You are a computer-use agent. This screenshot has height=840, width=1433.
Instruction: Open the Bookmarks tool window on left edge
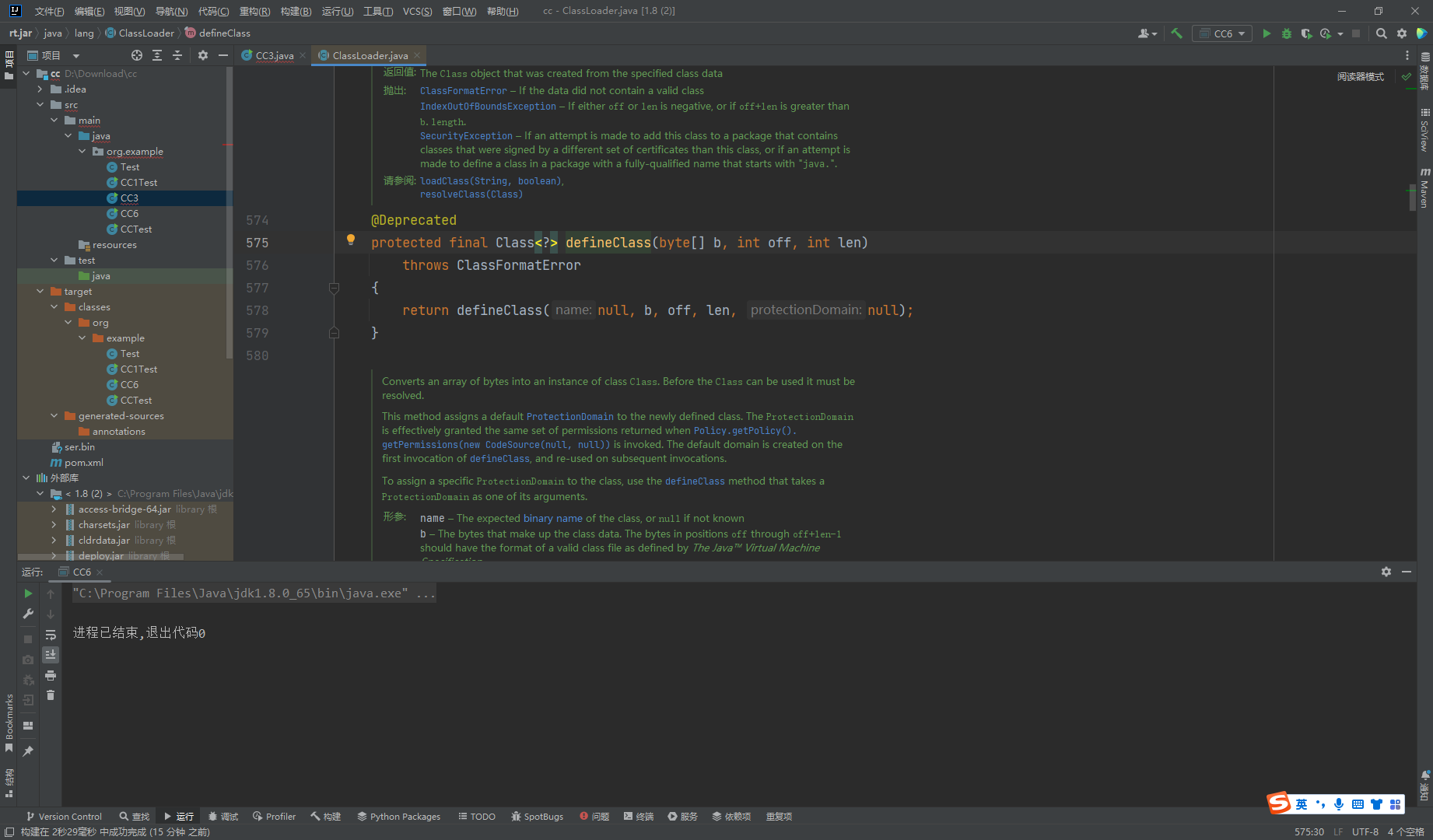point(9,723)
